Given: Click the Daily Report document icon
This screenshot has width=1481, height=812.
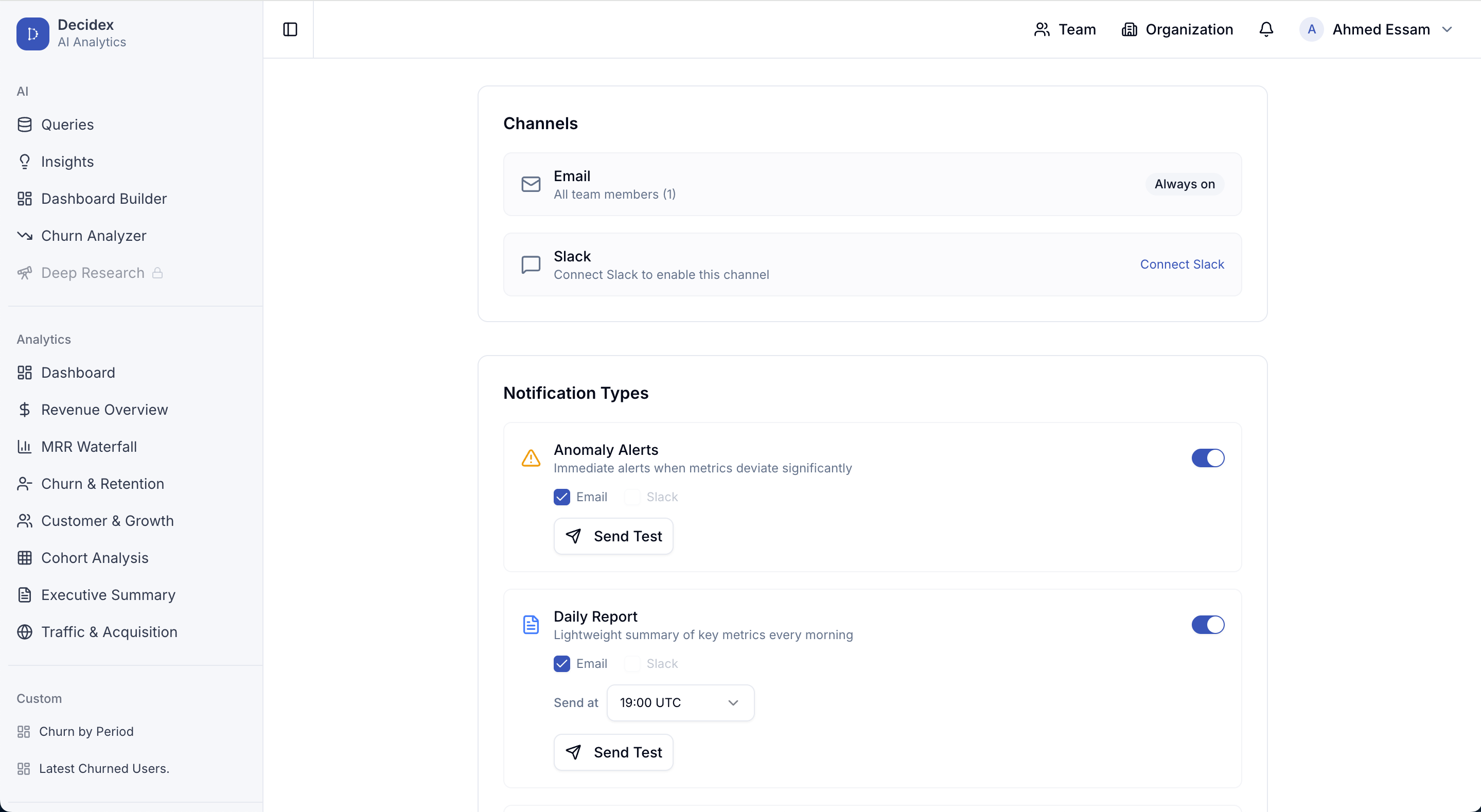Looking at the screenshot, I should pos(531,625).
